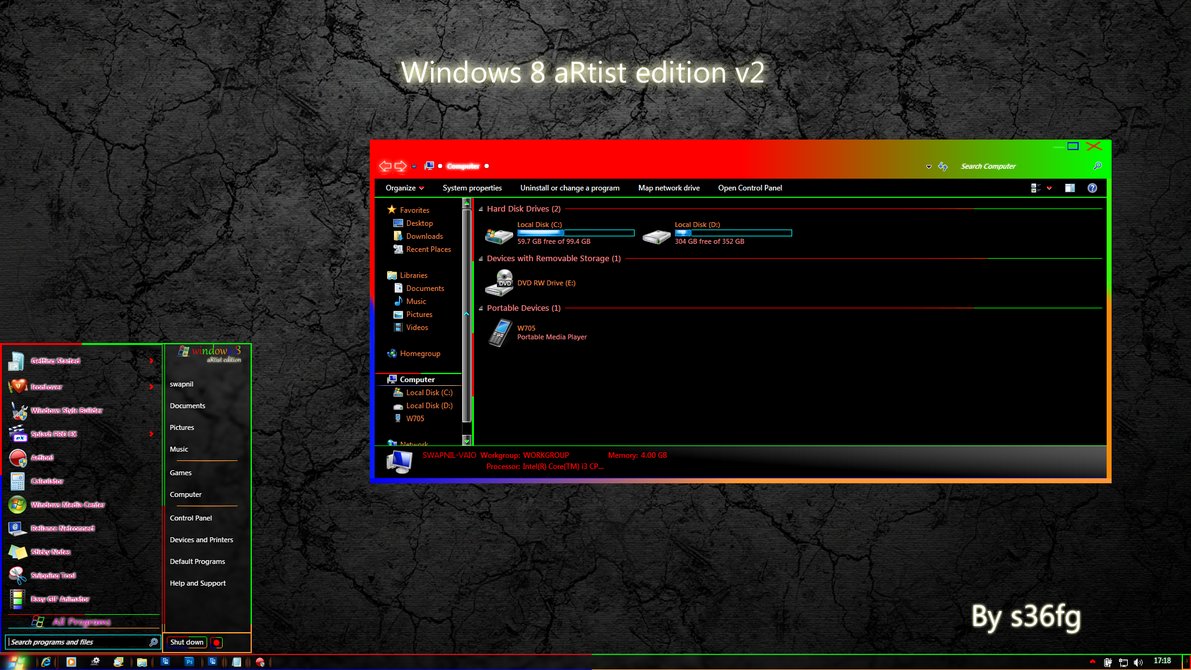Viewport: 1191px width, 670px height.
Task: Select Control Panel in Start menu
Action: tap(190, 518)
